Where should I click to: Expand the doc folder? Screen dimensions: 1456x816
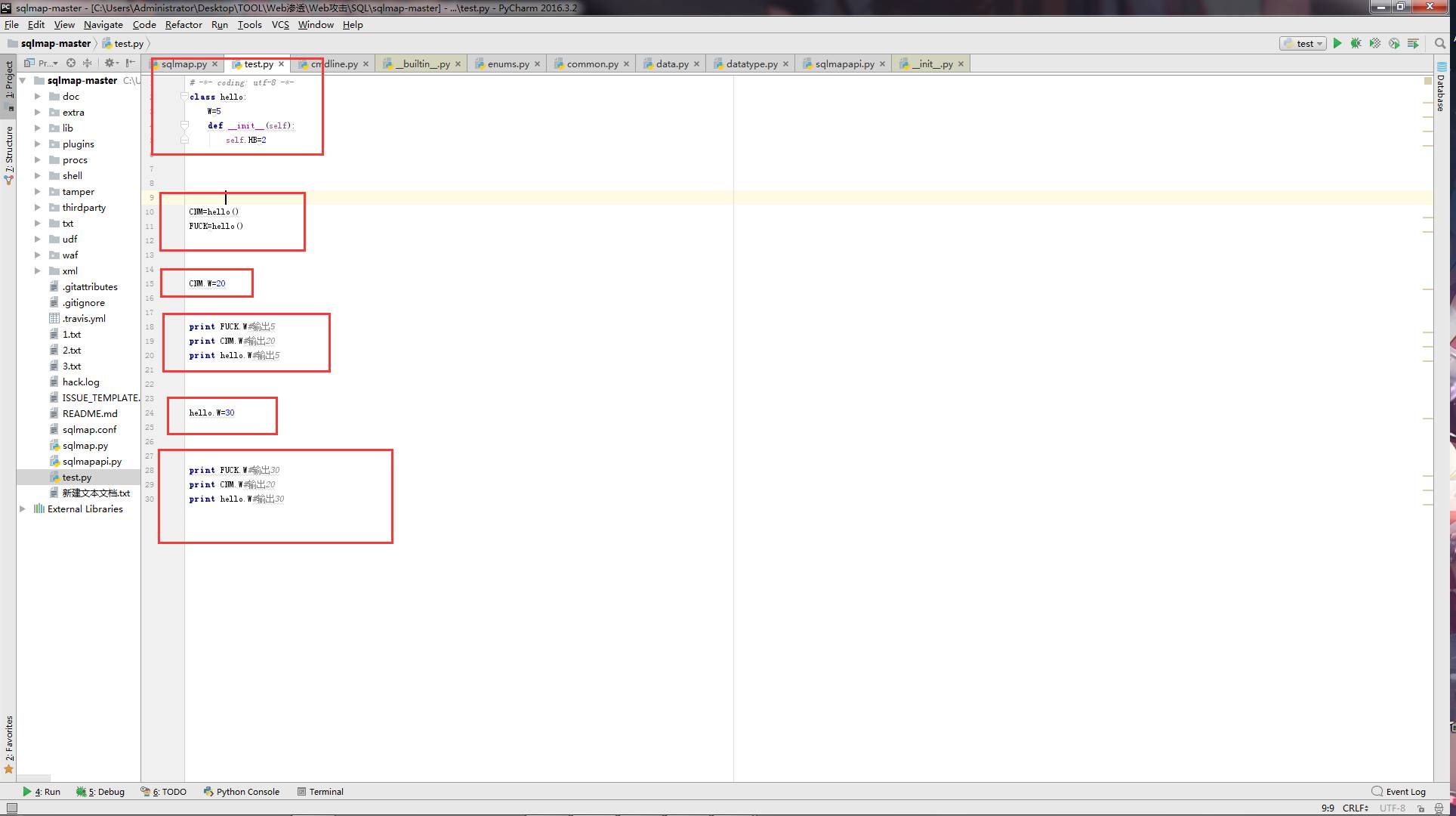(x=38, y=96)
